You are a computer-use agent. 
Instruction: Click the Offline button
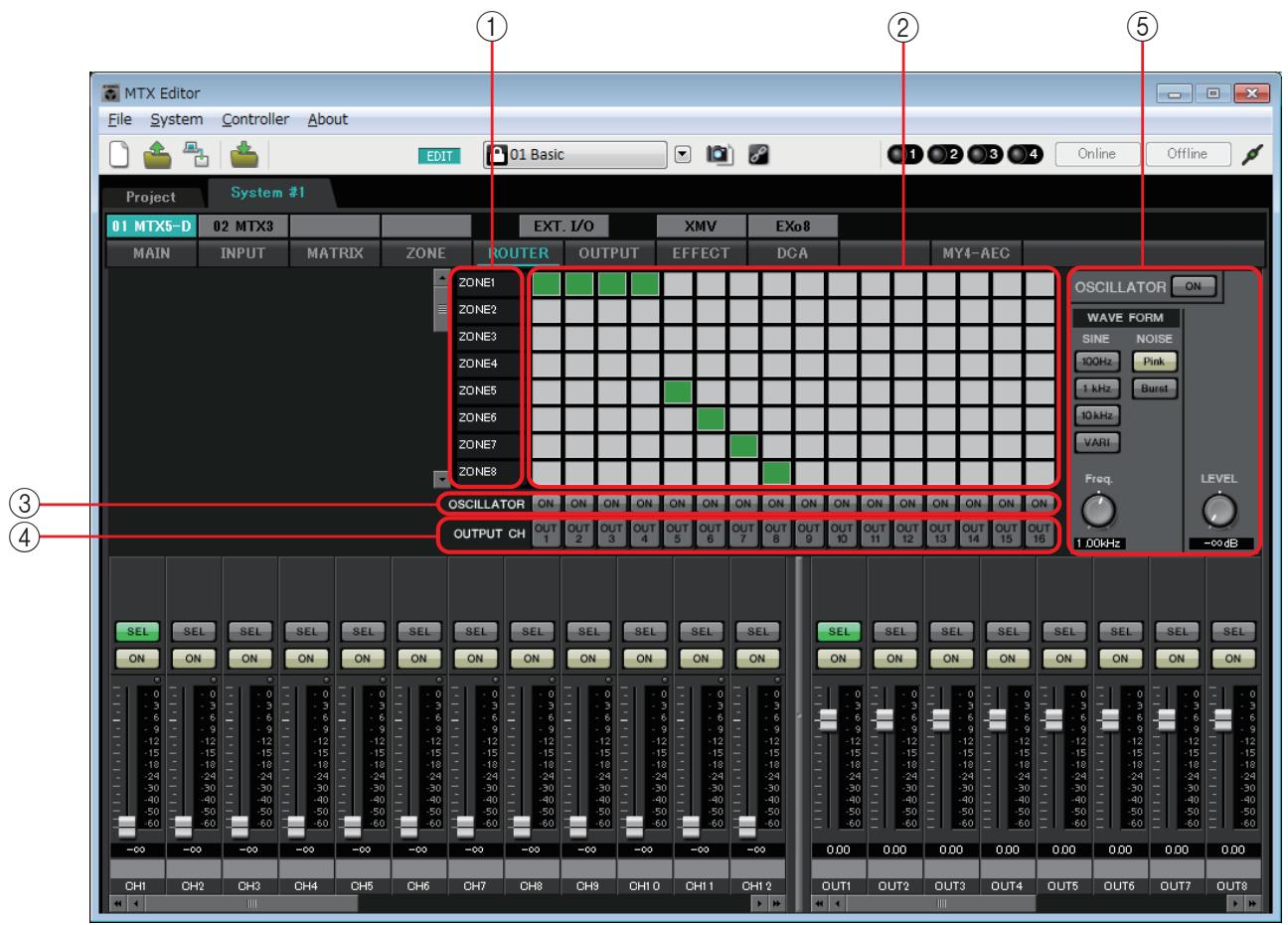pos(1187,154)
